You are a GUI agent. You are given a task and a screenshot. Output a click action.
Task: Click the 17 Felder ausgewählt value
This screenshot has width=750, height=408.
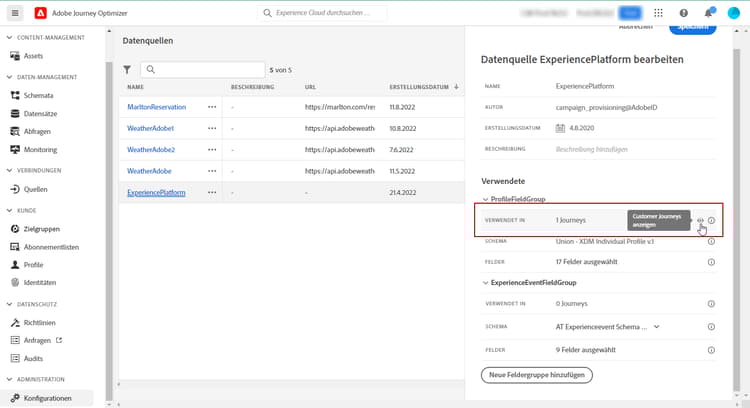[x=586, y=262]
